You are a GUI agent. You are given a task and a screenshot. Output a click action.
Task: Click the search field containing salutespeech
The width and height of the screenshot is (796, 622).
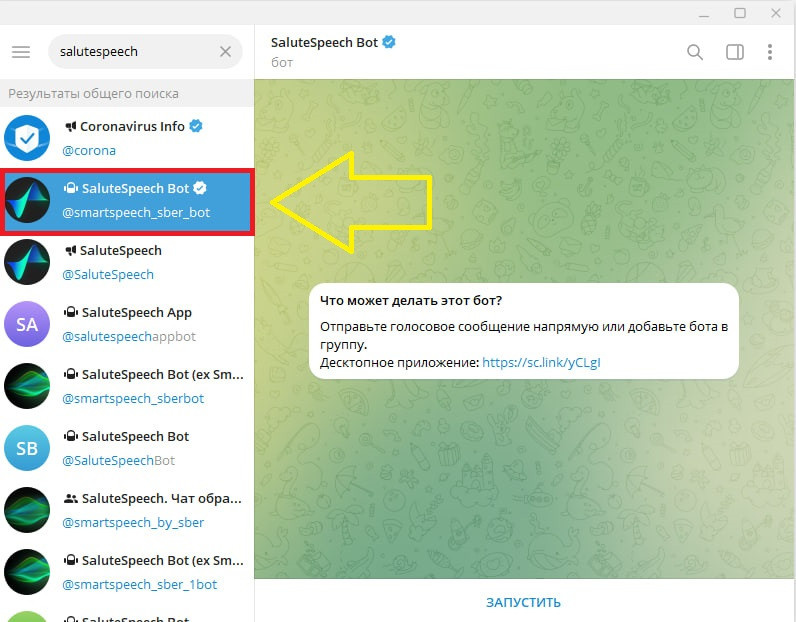[x=145, y=52]
